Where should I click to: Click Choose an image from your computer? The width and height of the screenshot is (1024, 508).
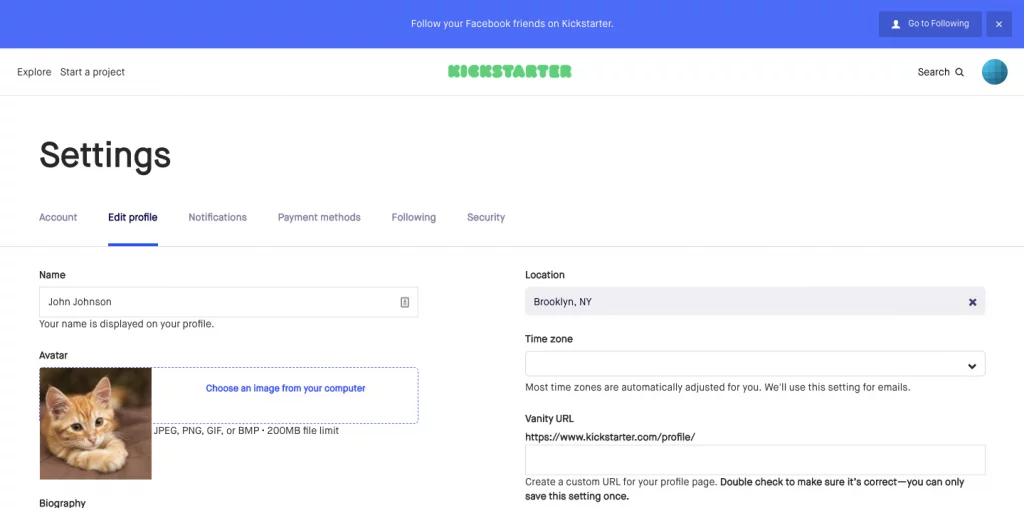(285, 389)
